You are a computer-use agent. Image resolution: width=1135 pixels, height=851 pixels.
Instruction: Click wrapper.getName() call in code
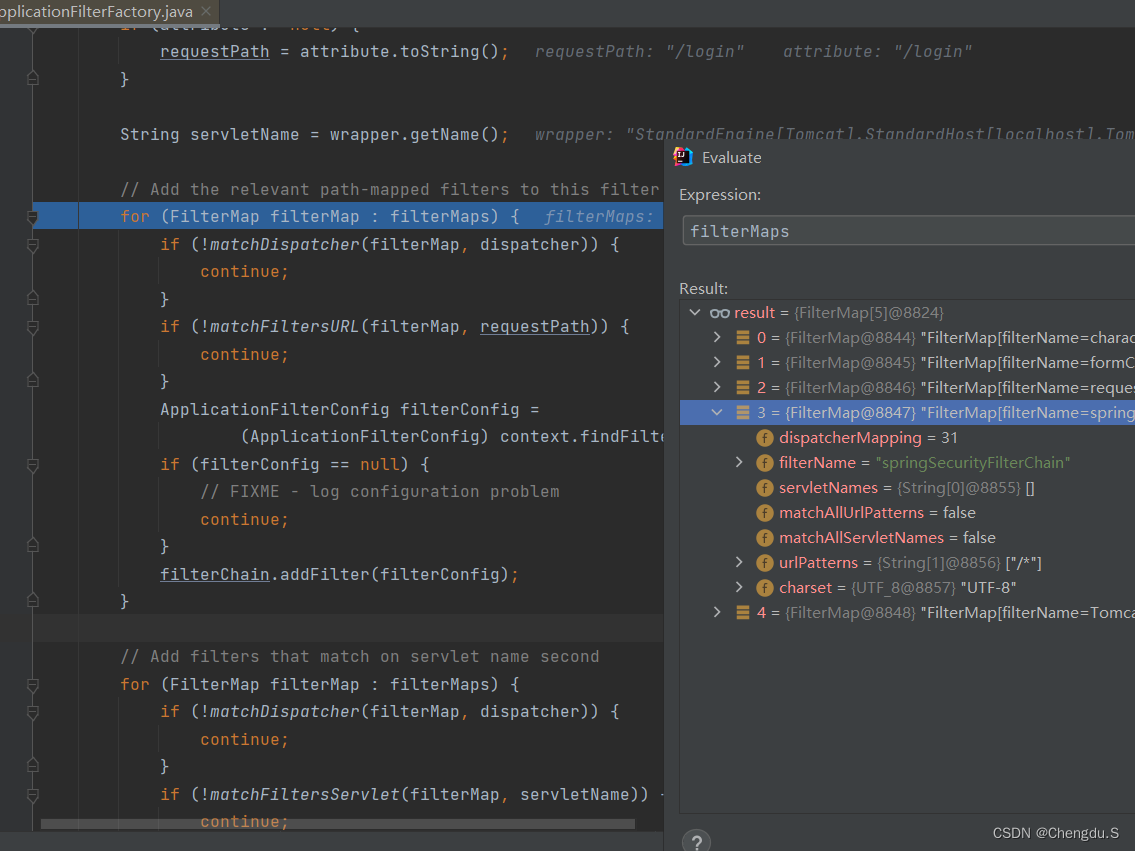[x=414, y=134]
